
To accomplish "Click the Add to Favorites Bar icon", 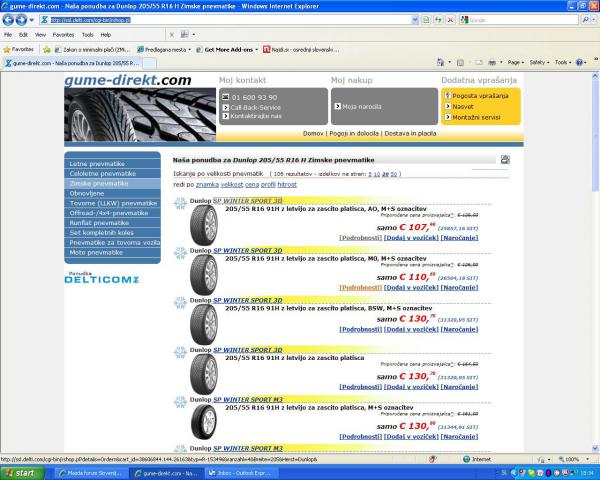I will click(x=47, y=49).
